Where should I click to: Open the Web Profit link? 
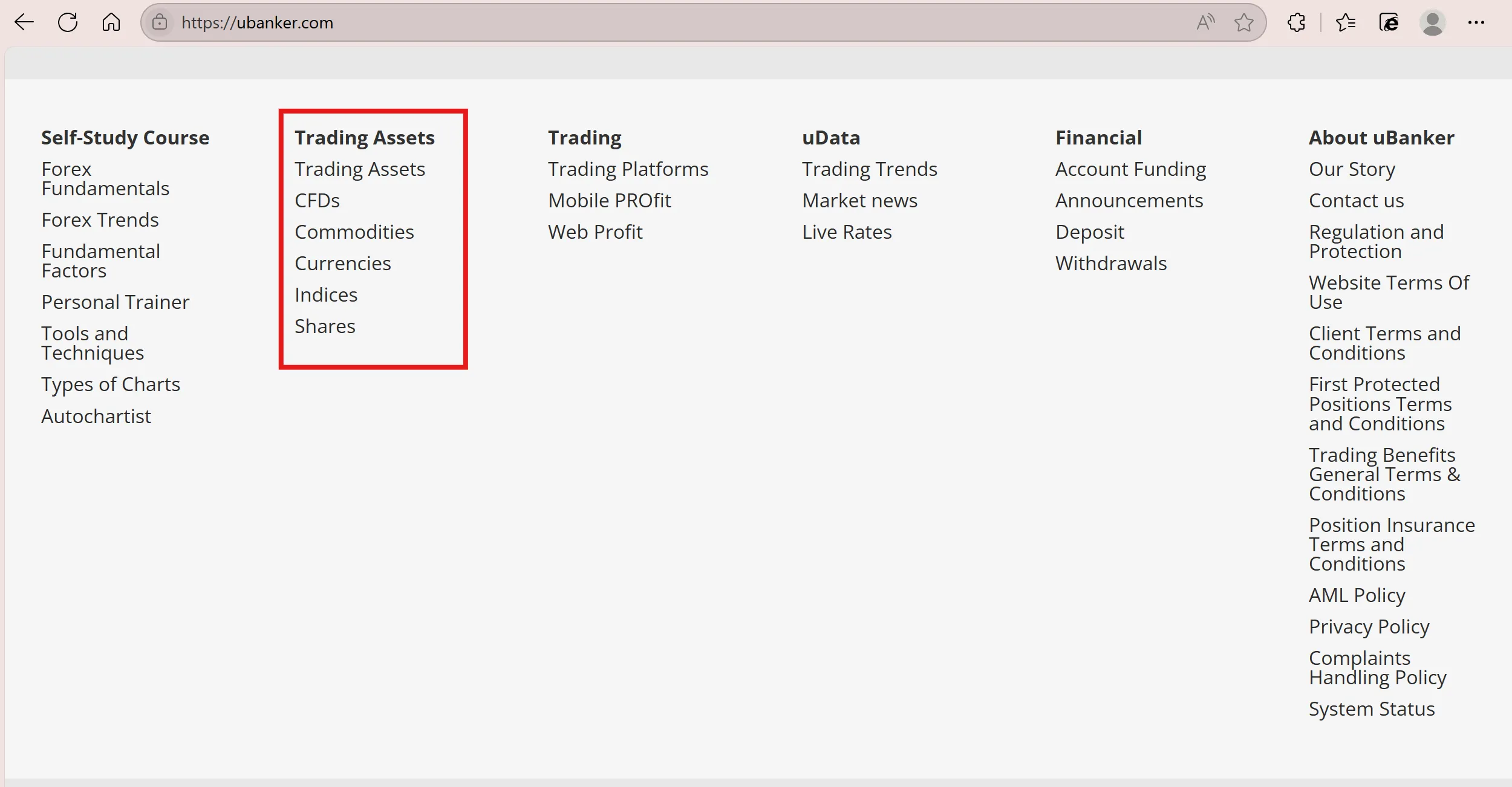click(x=595, y=232)
